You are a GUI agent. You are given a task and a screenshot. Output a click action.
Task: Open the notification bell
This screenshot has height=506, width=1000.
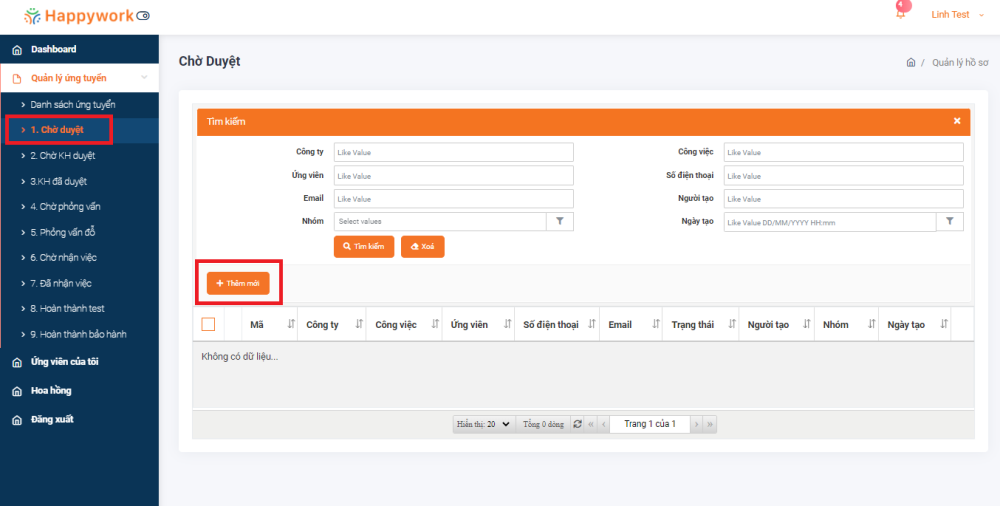[901, 14]
